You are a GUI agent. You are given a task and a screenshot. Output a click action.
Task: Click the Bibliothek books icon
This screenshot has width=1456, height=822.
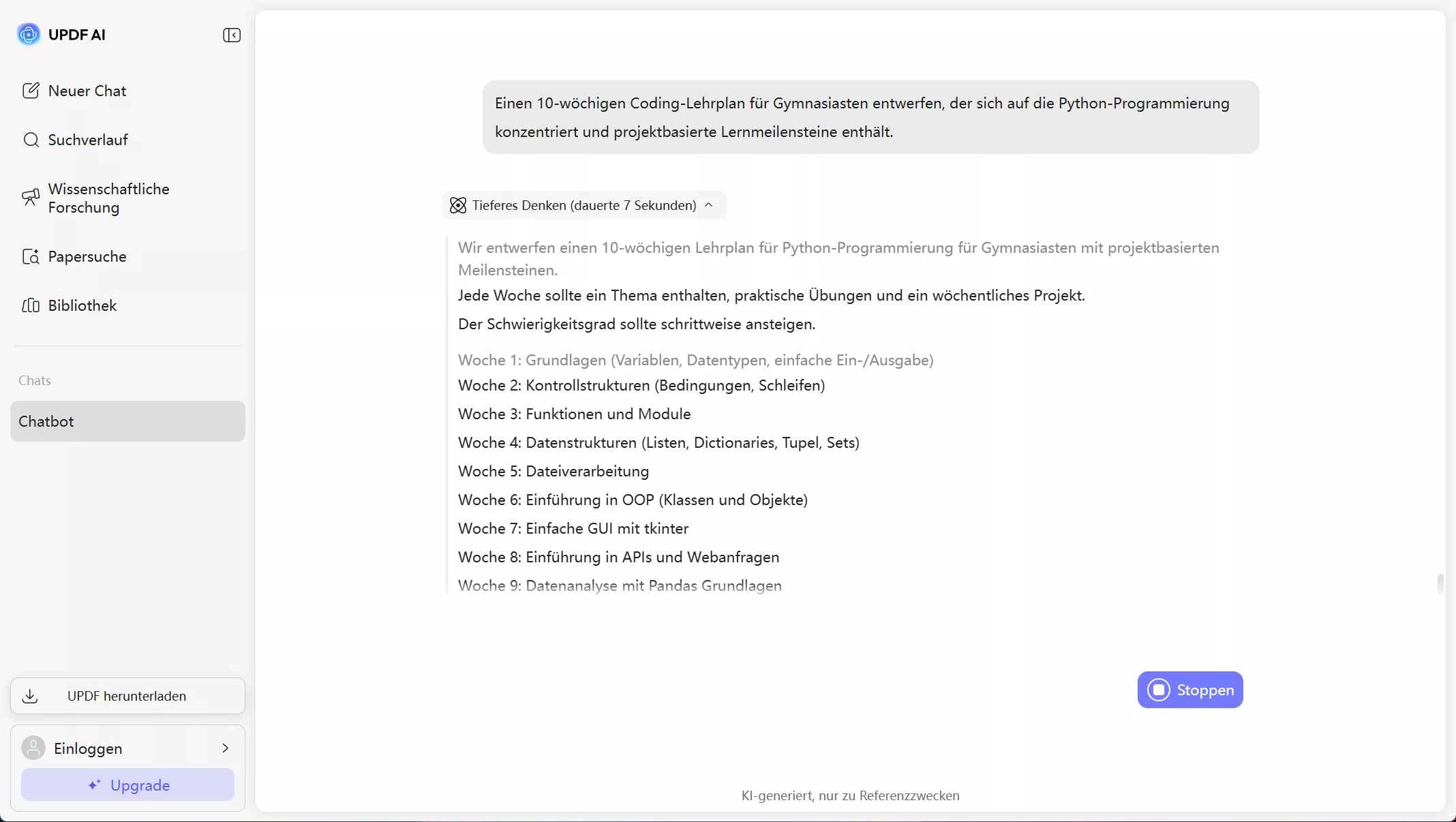pyautogui.click(x=31, y=305)
